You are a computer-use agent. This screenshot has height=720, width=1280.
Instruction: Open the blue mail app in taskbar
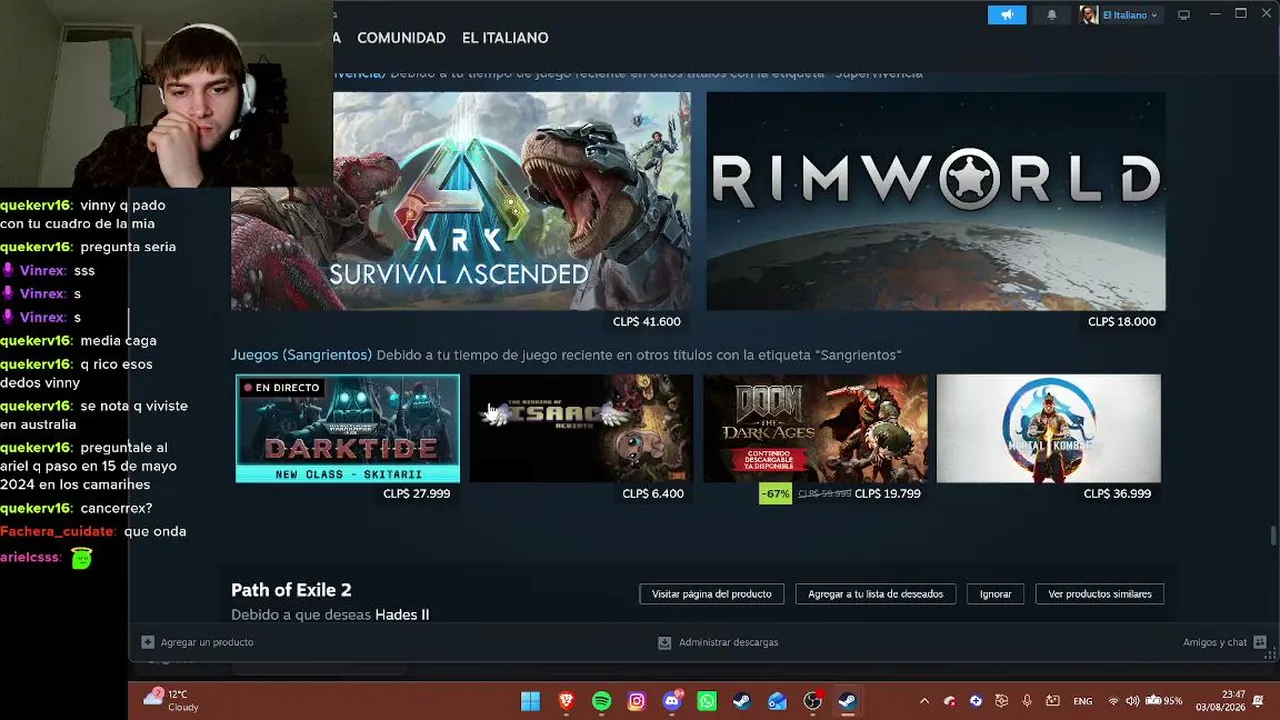point(777,701)
